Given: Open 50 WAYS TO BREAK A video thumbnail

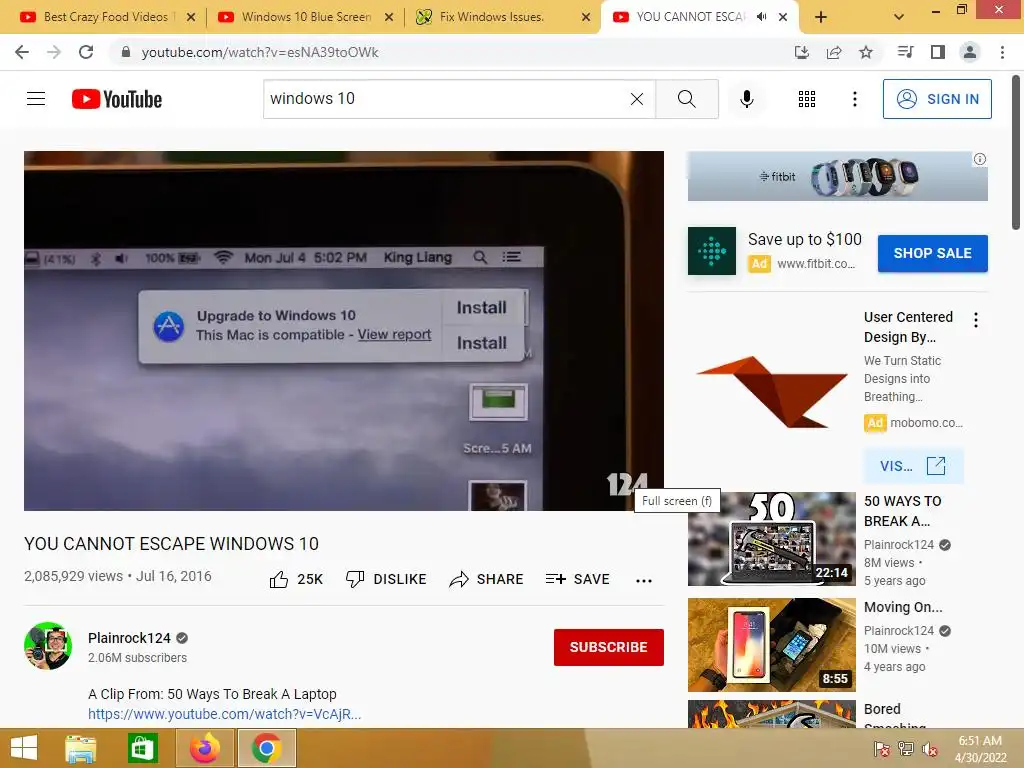Looking at the screenshot, I should [x=771, y=539].
